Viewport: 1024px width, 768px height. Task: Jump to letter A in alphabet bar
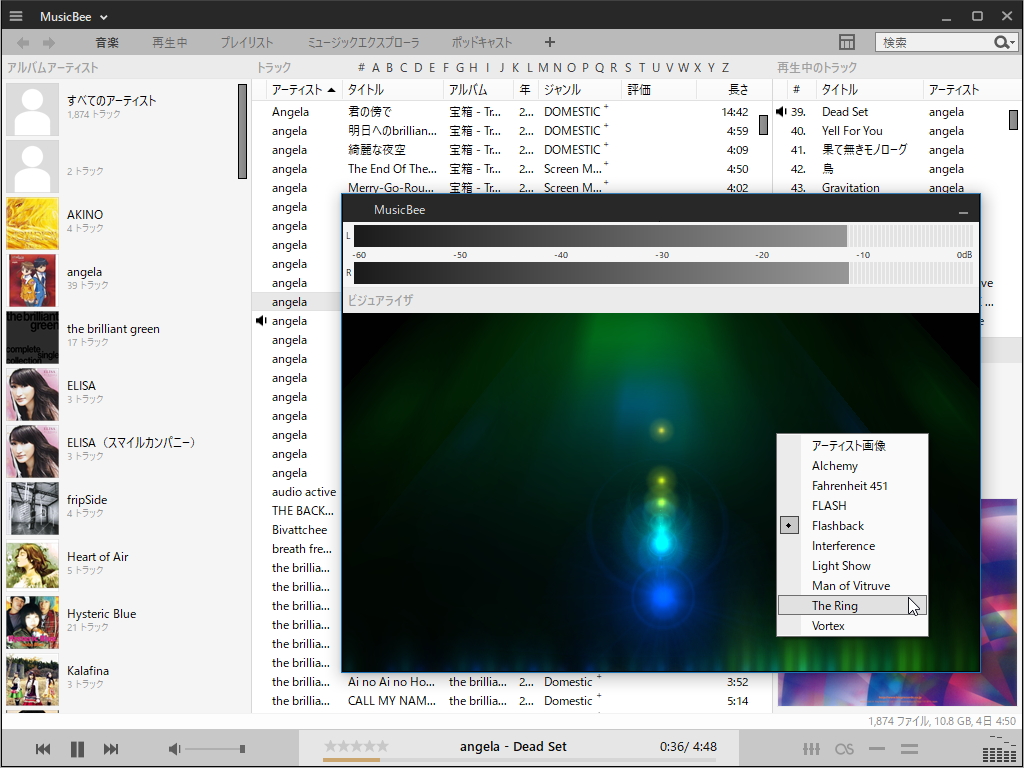[x=376, y=67]
